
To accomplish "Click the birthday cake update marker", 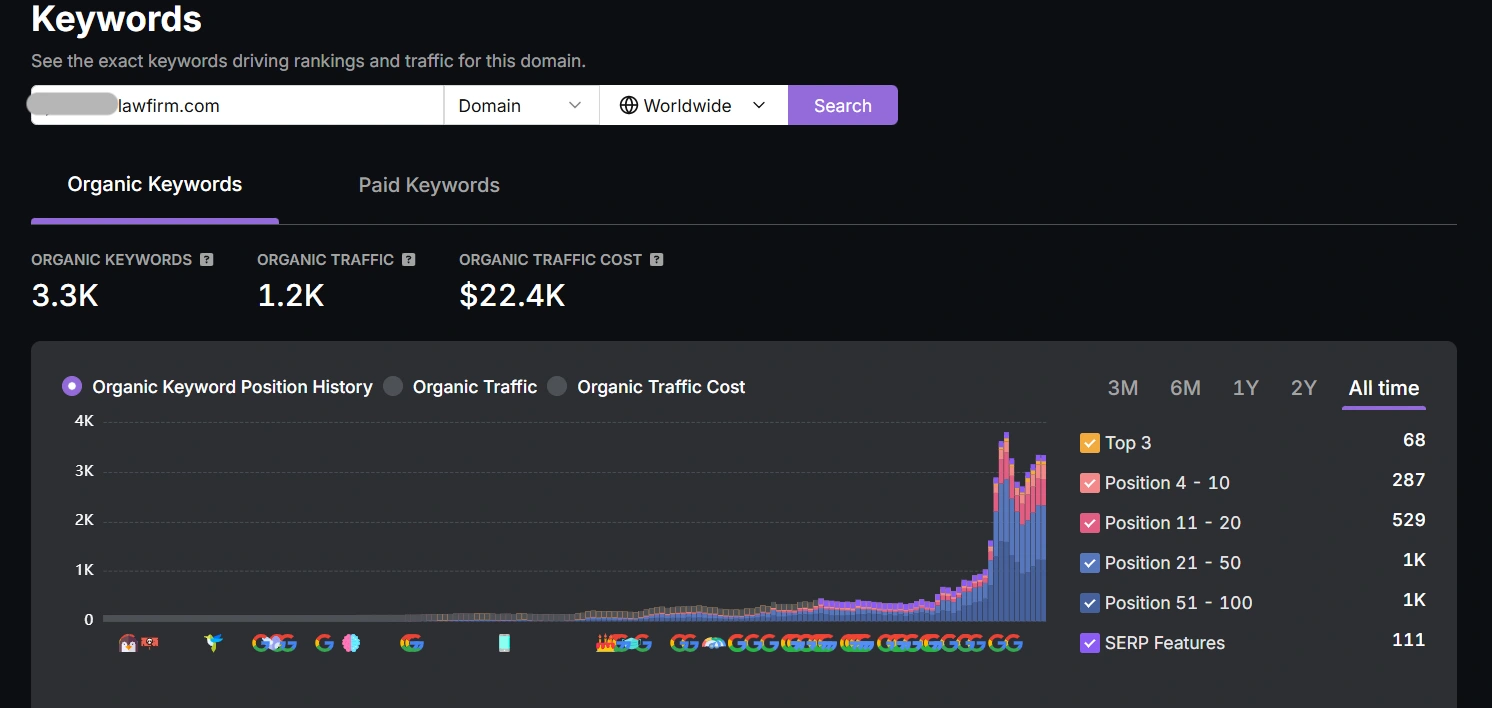I will pyautogui.click(x=604, y=643).
